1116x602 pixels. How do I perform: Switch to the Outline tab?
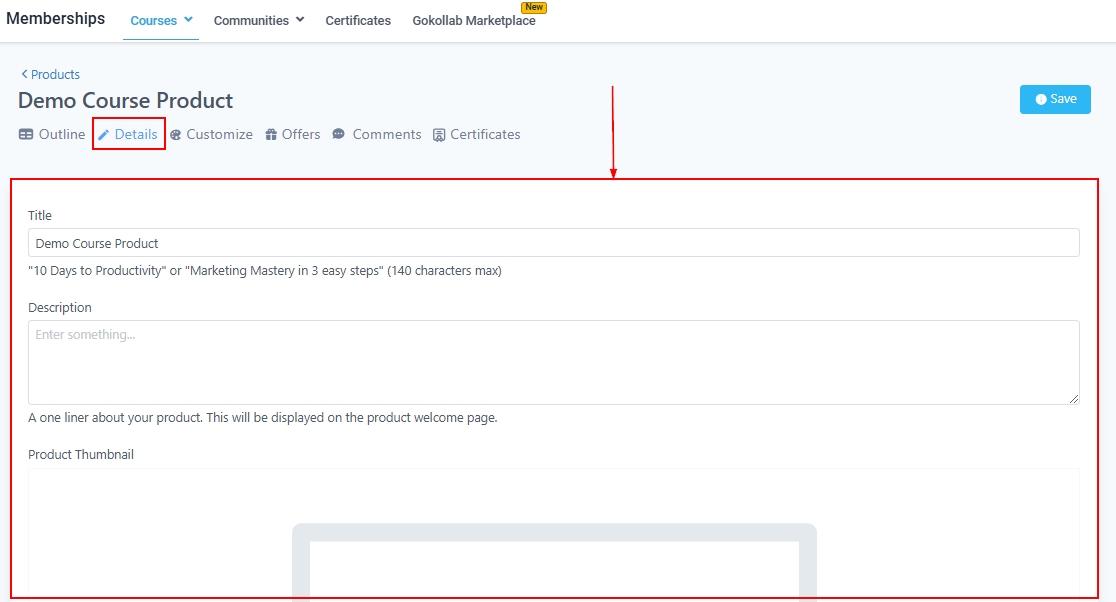(x=52, y=134)
